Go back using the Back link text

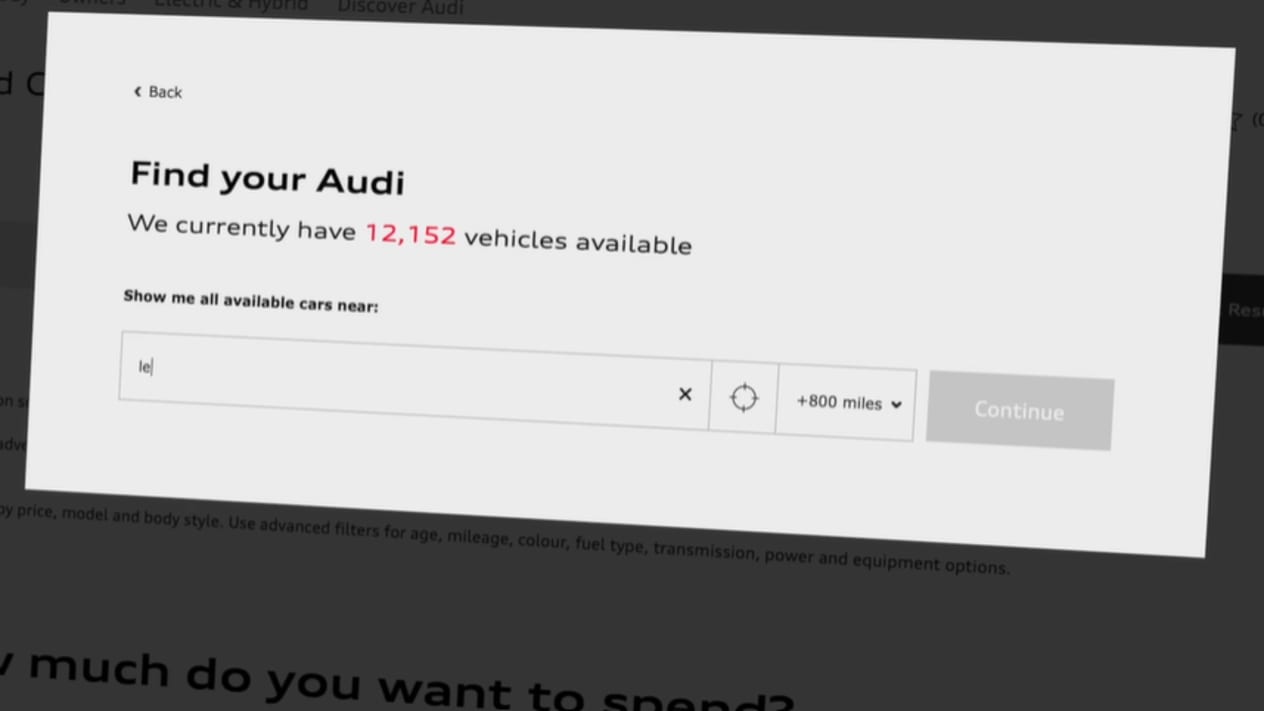tap(165, 92)
